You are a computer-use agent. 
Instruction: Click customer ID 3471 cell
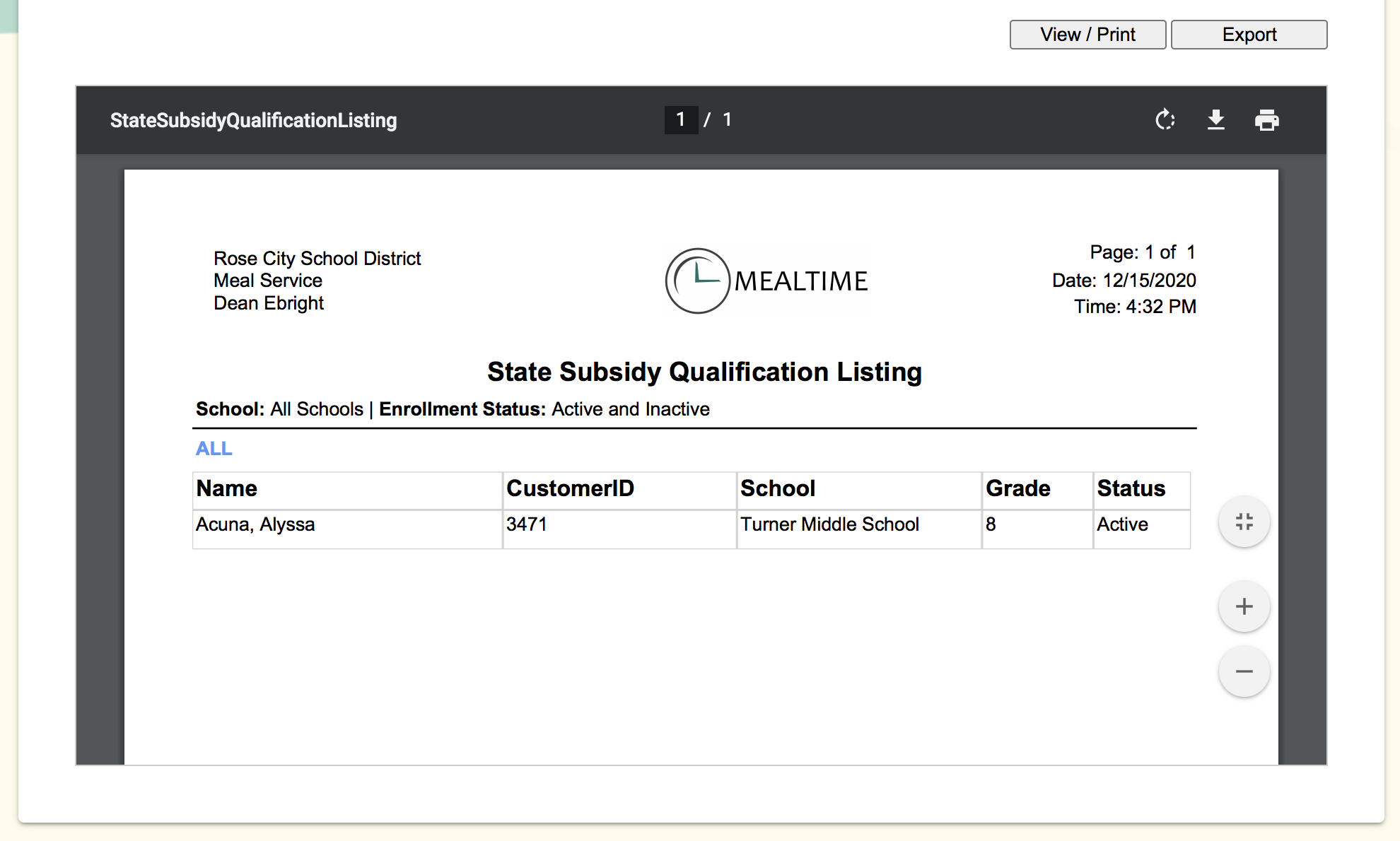tap(527, 524)
